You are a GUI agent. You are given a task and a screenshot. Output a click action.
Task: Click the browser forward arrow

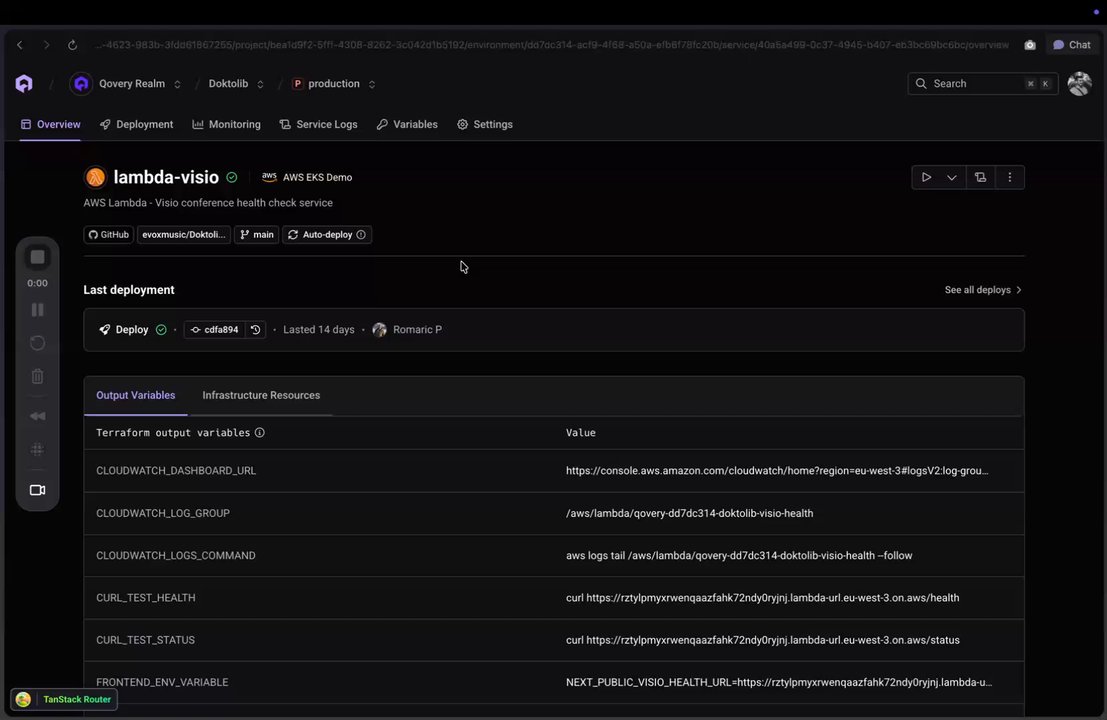(46, 44)
